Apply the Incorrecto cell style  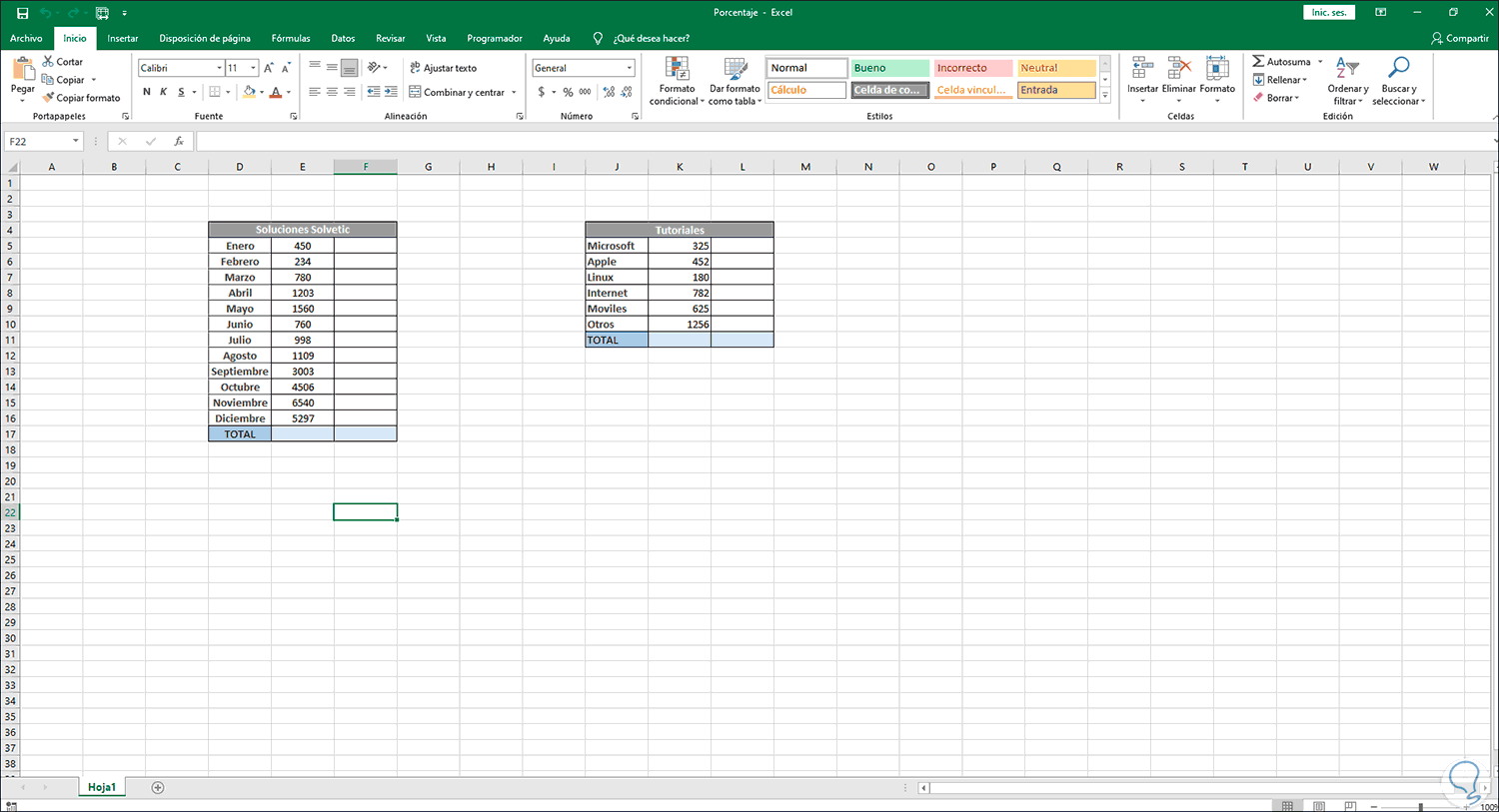tap(972, 68)
